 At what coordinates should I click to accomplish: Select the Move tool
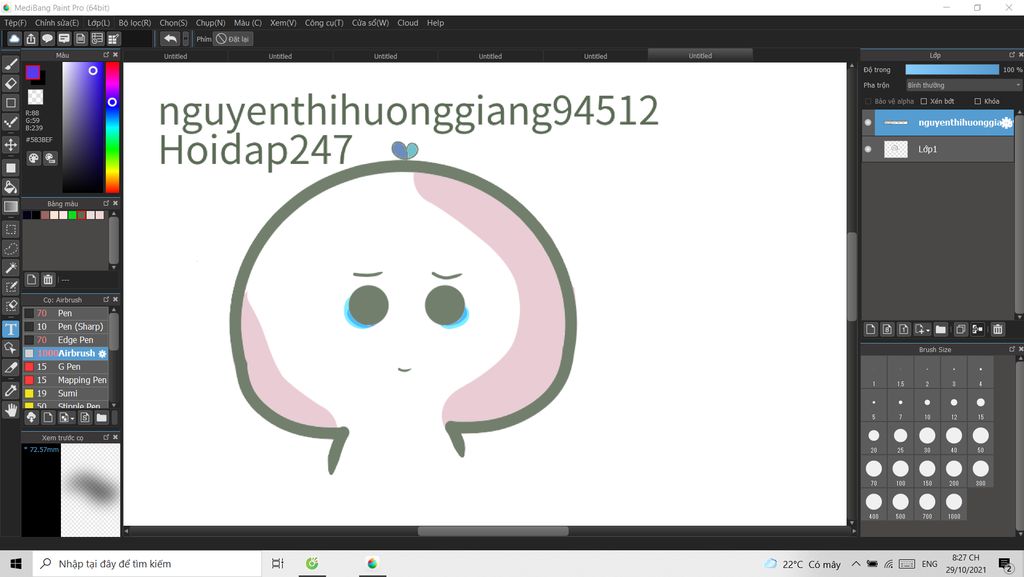point(10,144)
